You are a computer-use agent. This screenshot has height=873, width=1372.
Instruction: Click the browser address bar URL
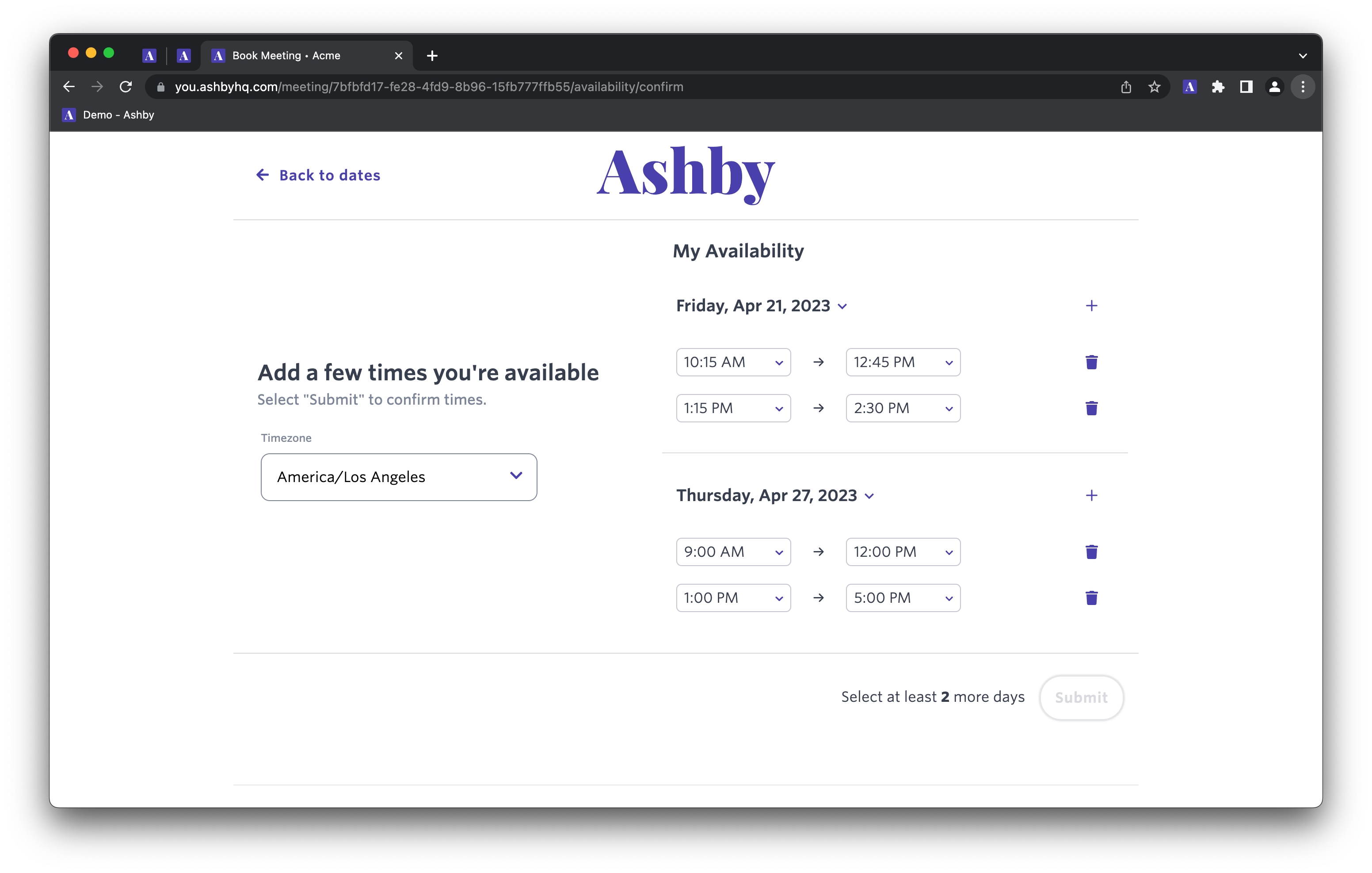pos(428,87)
